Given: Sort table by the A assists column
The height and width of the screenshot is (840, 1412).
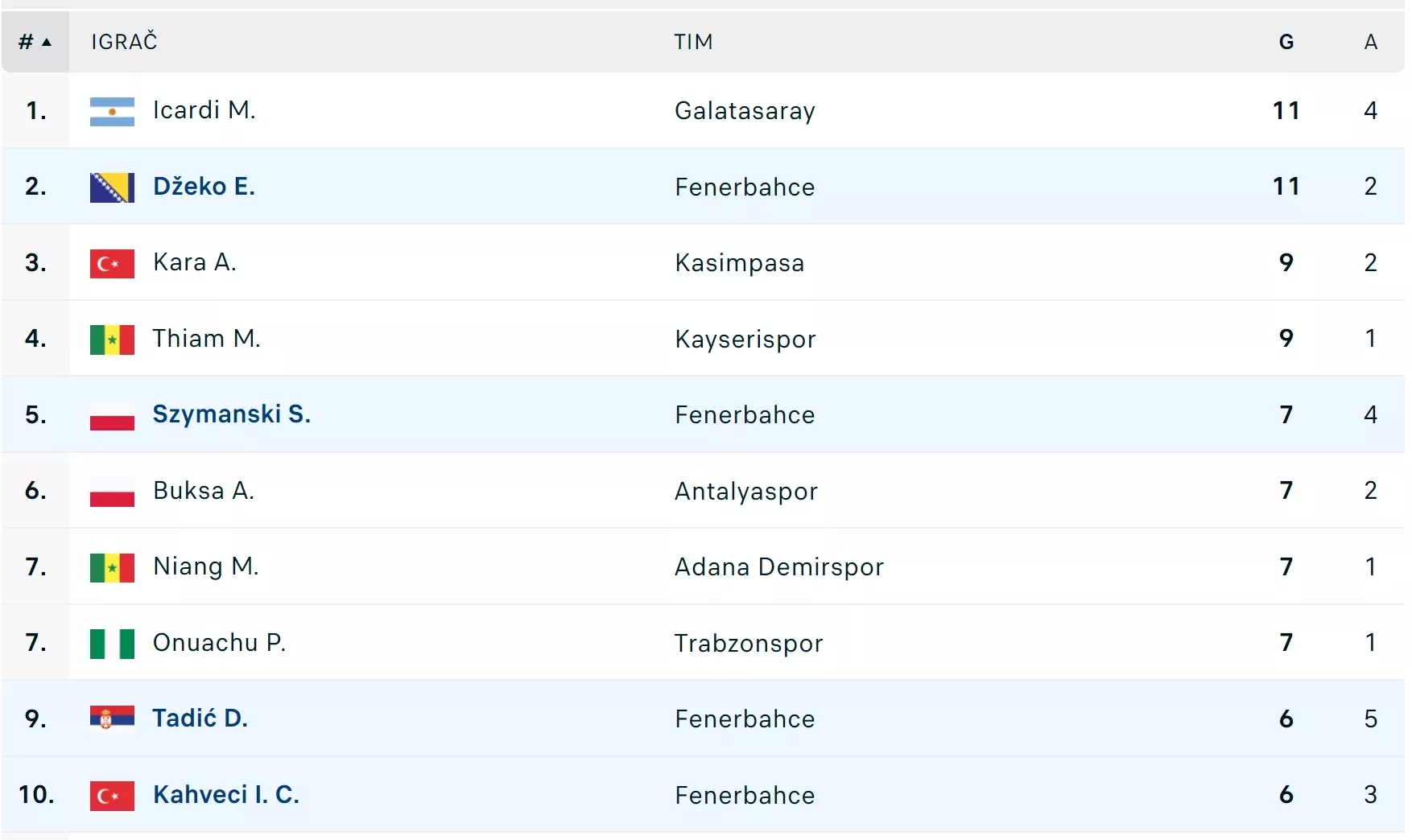Looking at the screenshot, I should 1370,42.
